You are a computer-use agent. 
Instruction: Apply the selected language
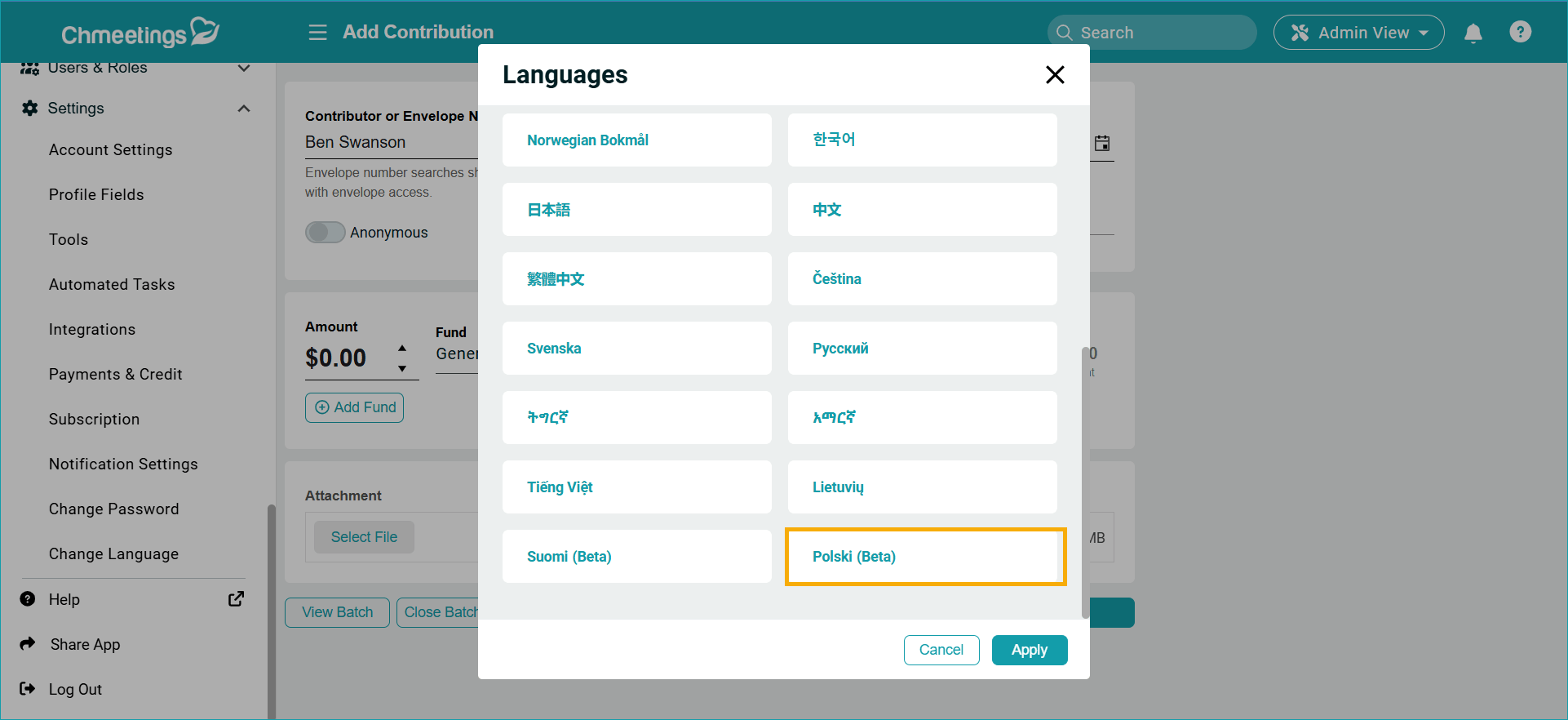[x=1030, y=651]
